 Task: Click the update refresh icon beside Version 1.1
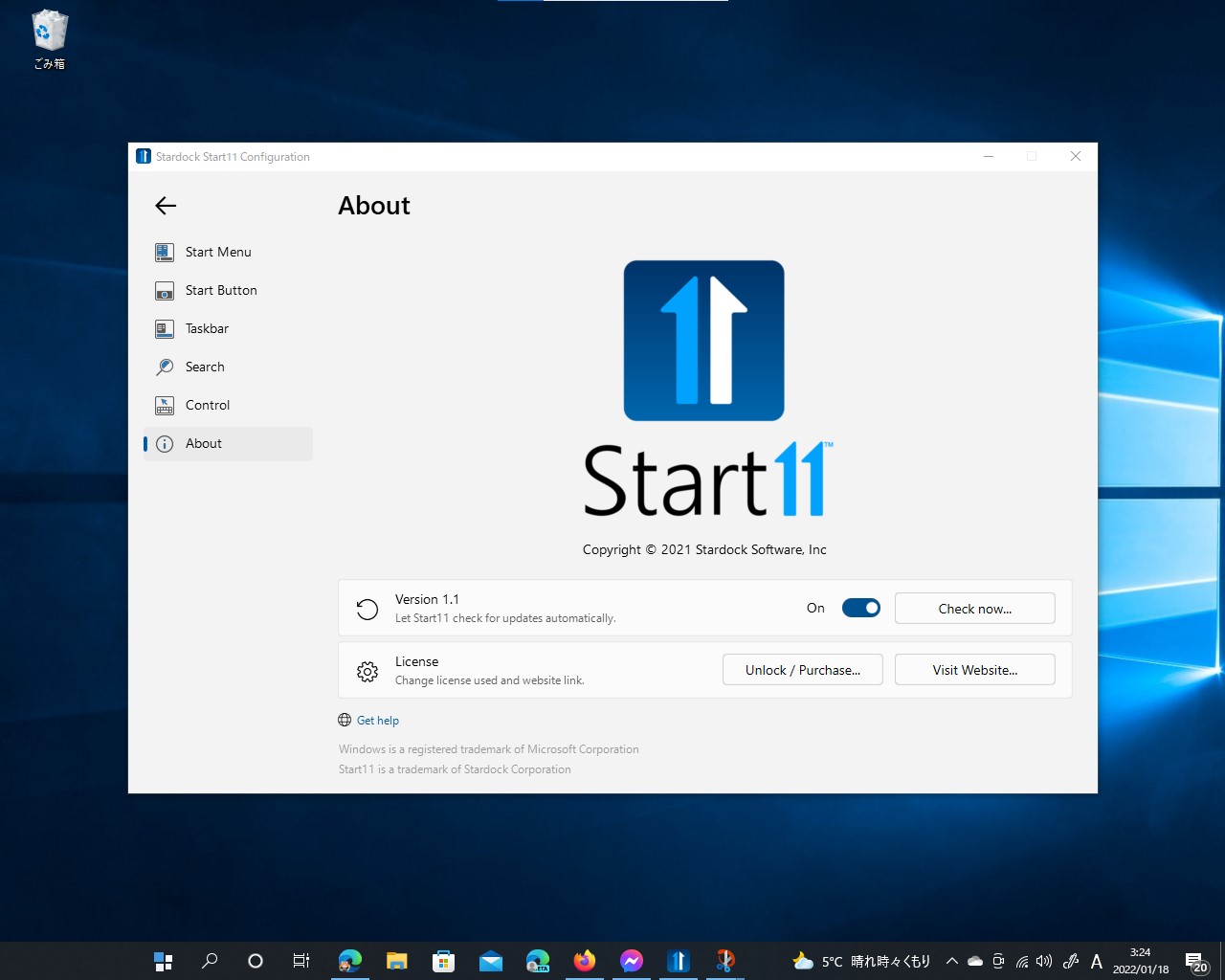coord(367,608)
